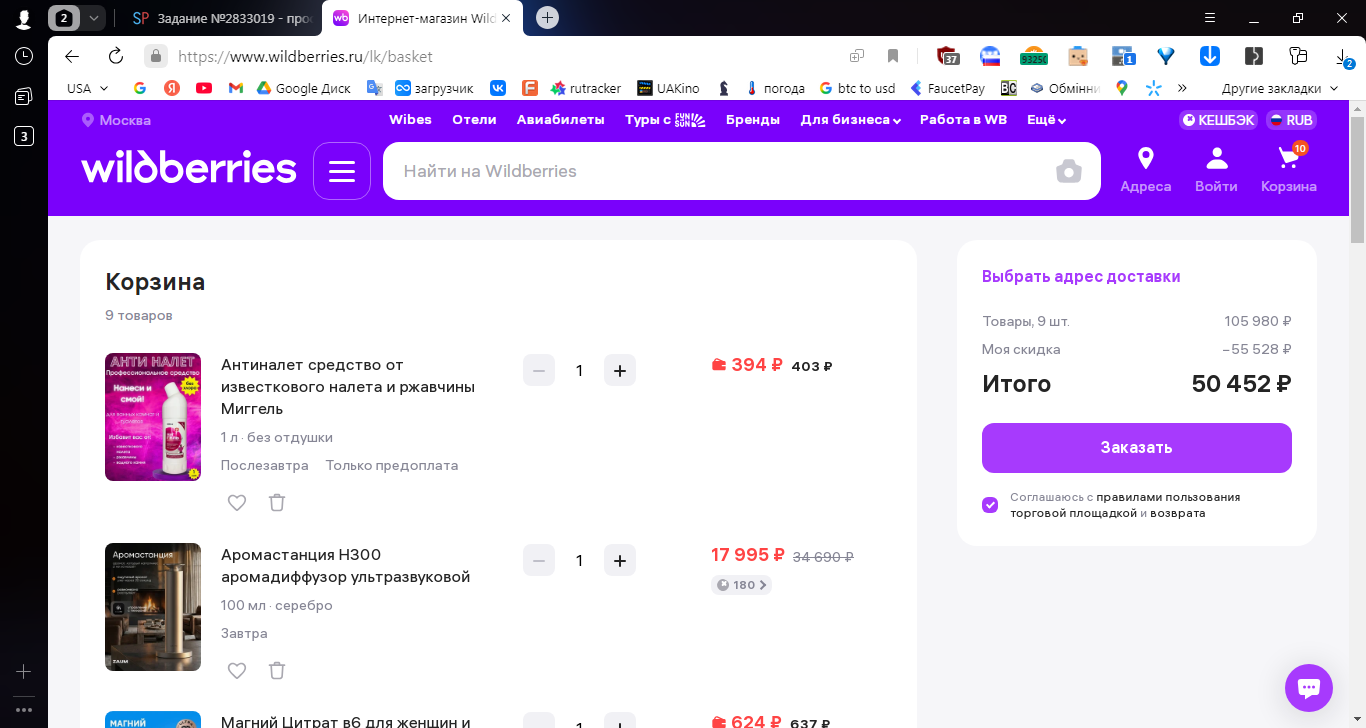Expand the Для бизнеса dropdown

(x=850, y=120)
